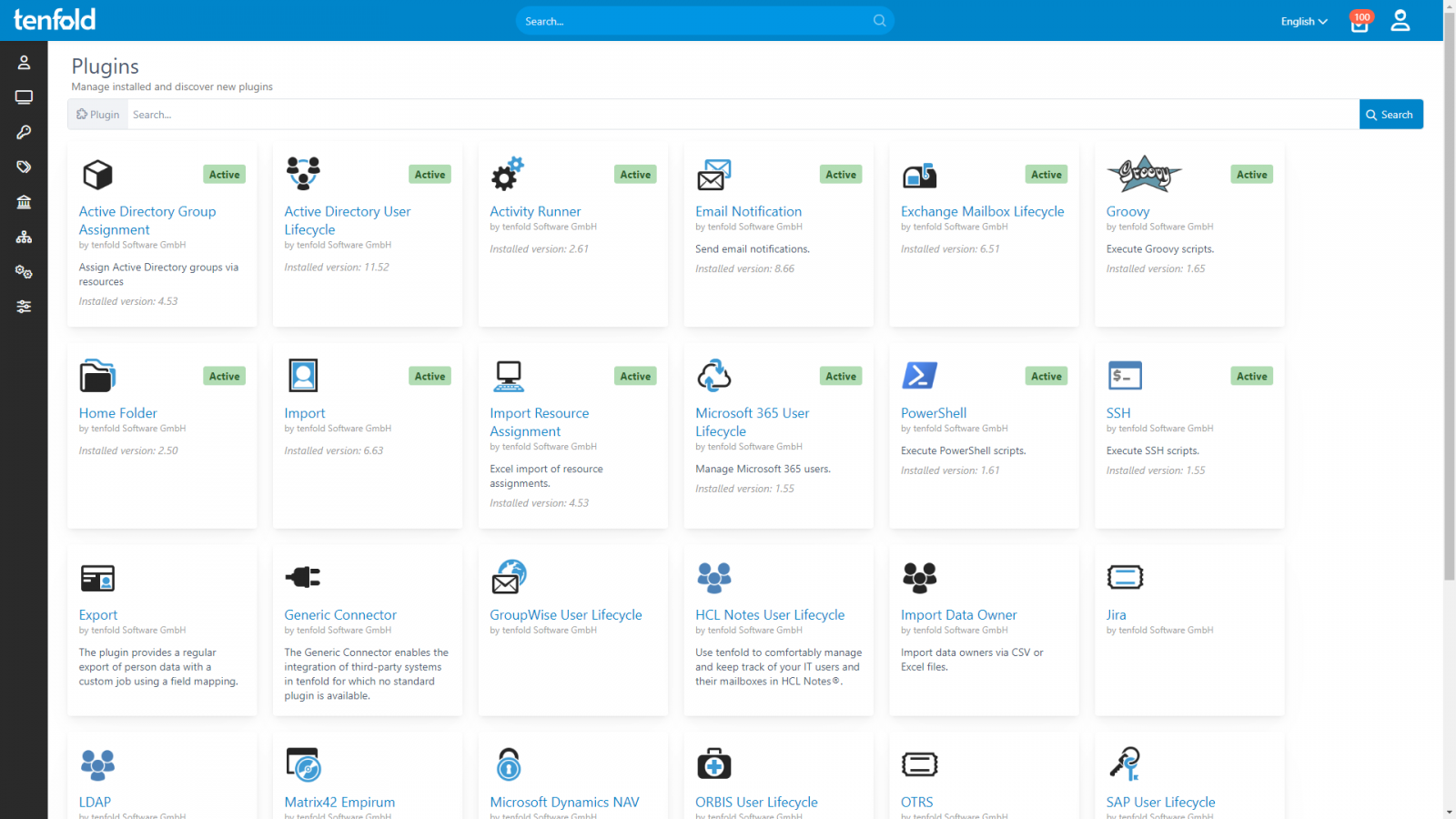Open the Plugin filter category selector
Viewport: 1456px width, 819px height.
(96, 114)
